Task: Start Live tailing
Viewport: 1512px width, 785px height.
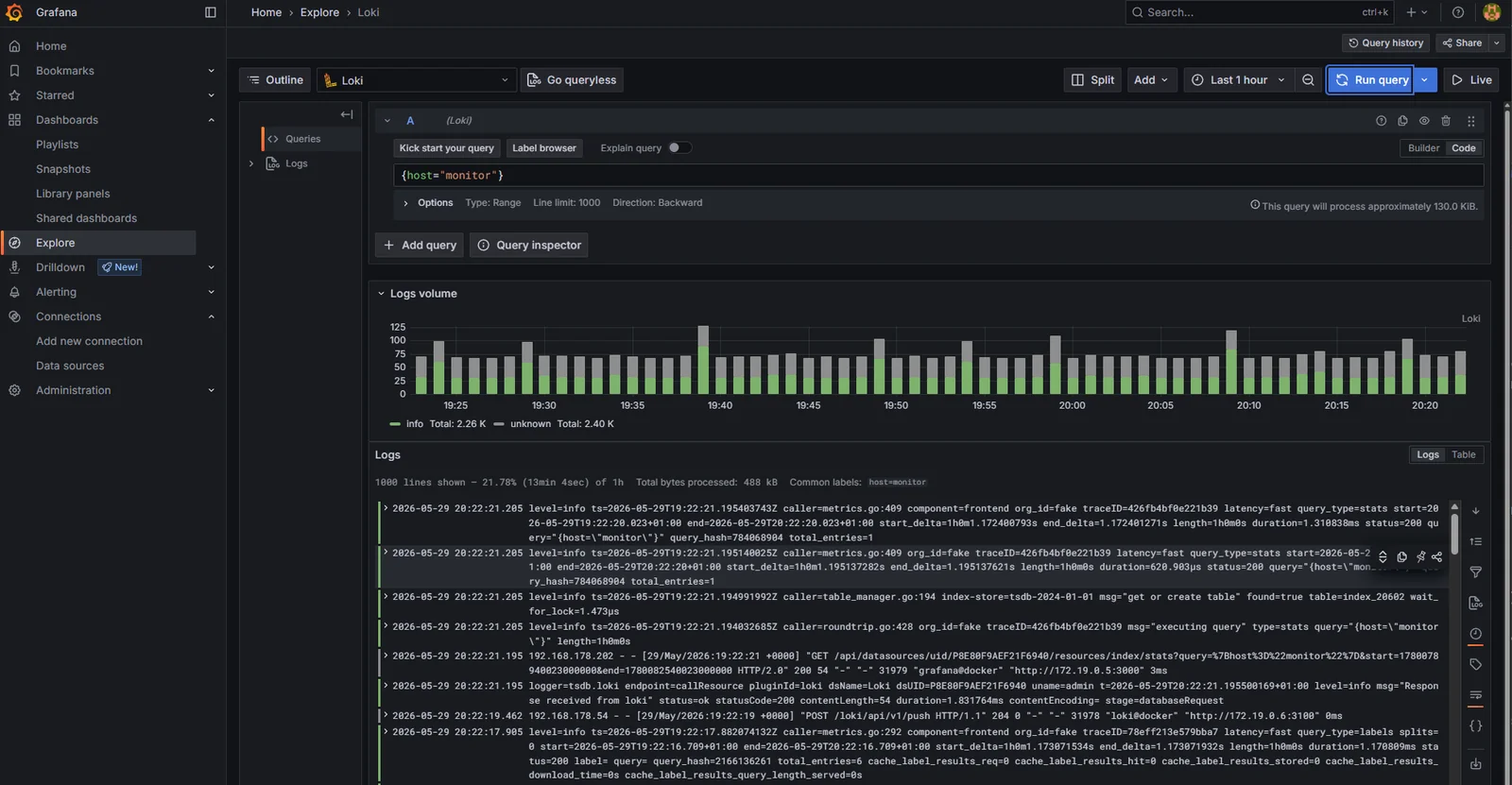Action: 1471,80
